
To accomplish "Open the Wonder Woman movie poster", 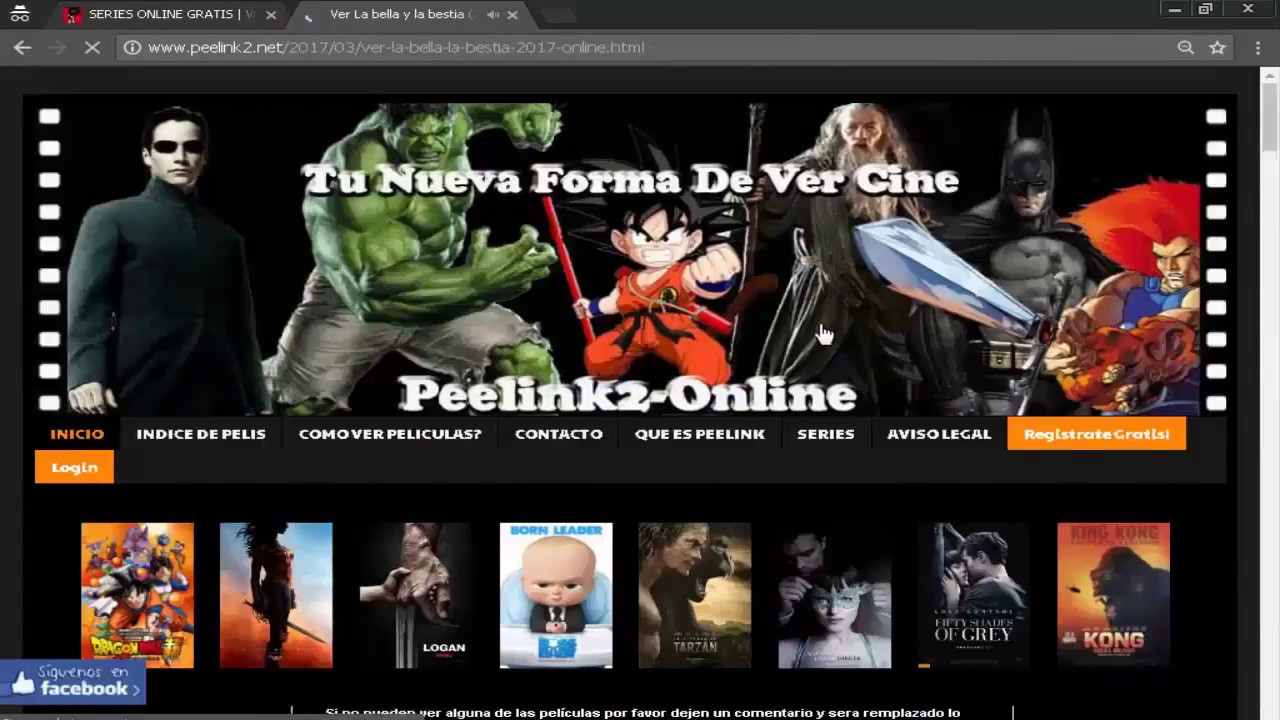I will (x=276, y=595).
